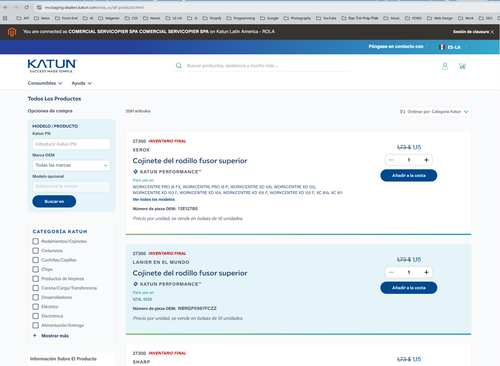
Task: Open the site information icon in address bar
Action: (39, 7)
